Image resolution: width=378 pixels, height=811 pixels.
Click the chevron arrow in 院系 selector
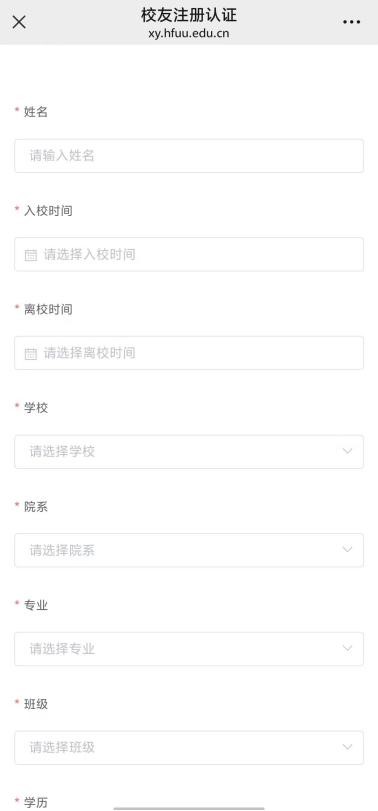coord(347,550)
